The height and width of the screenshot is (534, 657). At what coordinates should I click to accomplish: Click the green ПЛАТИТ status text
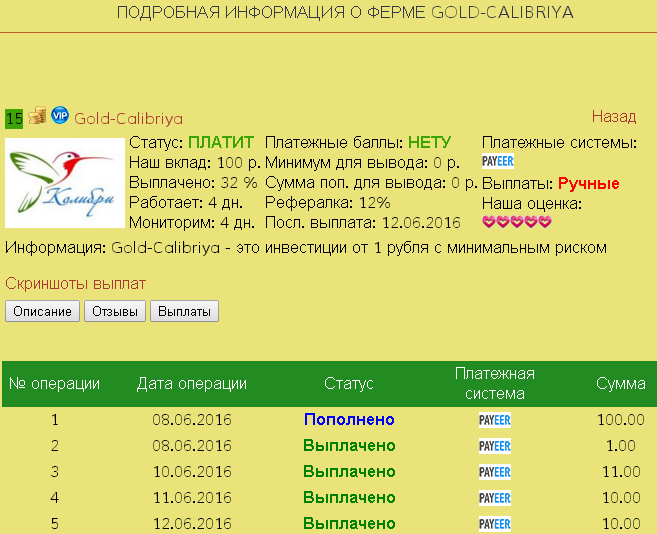[x=221, y=142]
